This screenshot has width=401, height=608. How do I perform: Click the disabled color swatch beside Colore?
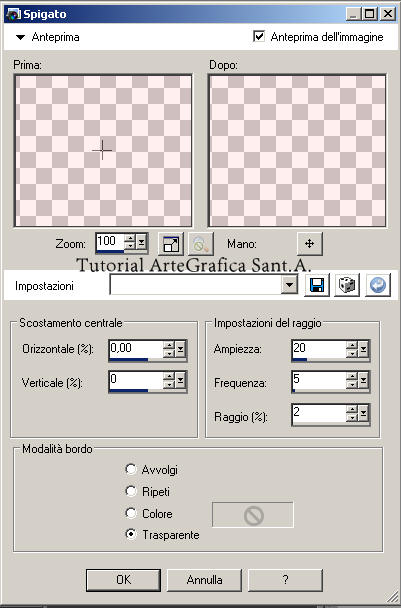[253, 515]
